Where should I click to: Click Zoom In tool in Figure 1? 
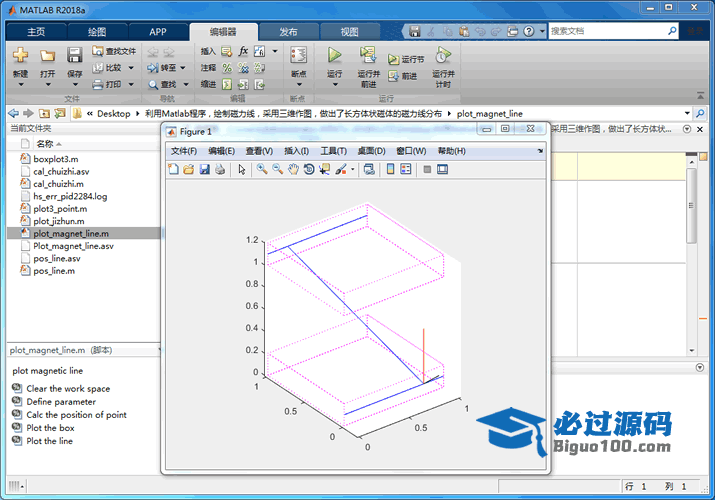pos(262,169)
